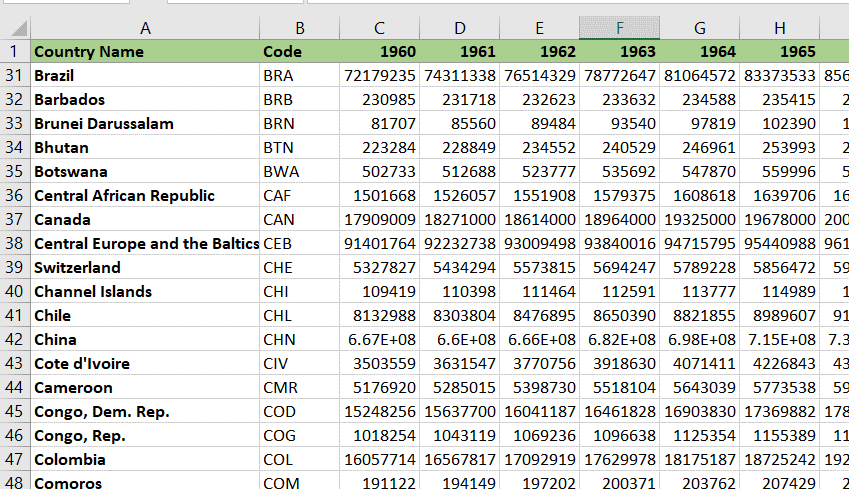Click Cameroon 1962 value 5398730
Screen dimensions: 849x489
(x=539, y=387)
